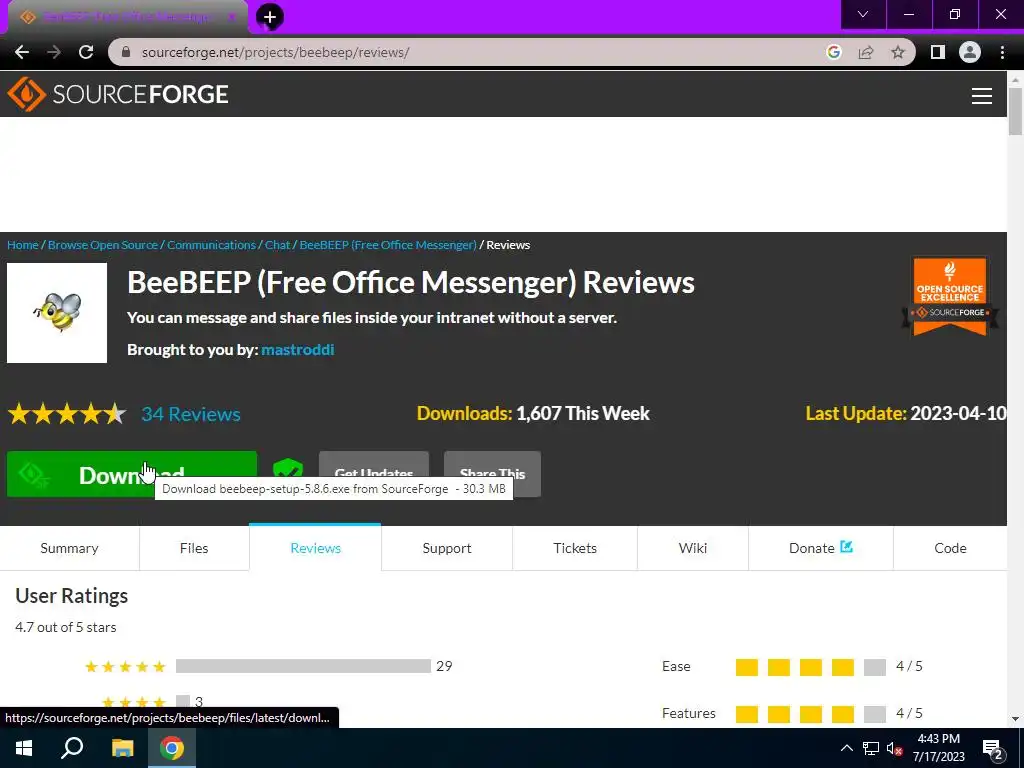Click Browse Open Source breadcrumb

tap(103, 245)
